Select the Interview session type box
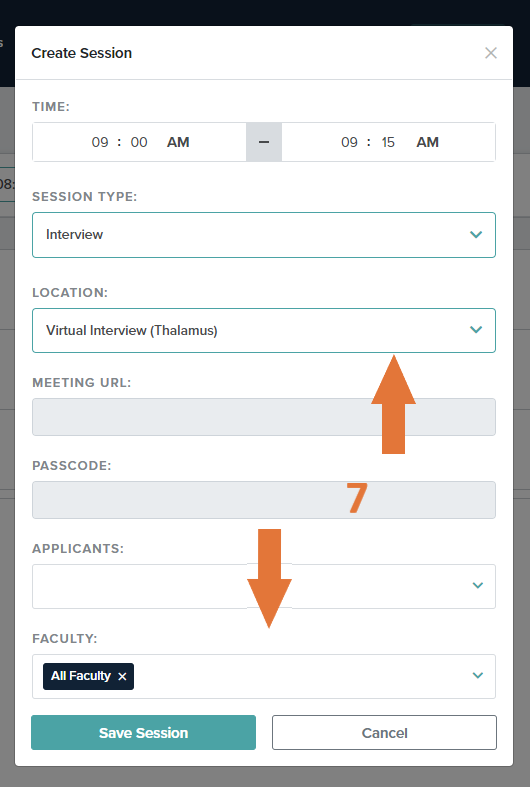Image resolution: width=530 pixels, height=787 pixels. tap(264, 235)
